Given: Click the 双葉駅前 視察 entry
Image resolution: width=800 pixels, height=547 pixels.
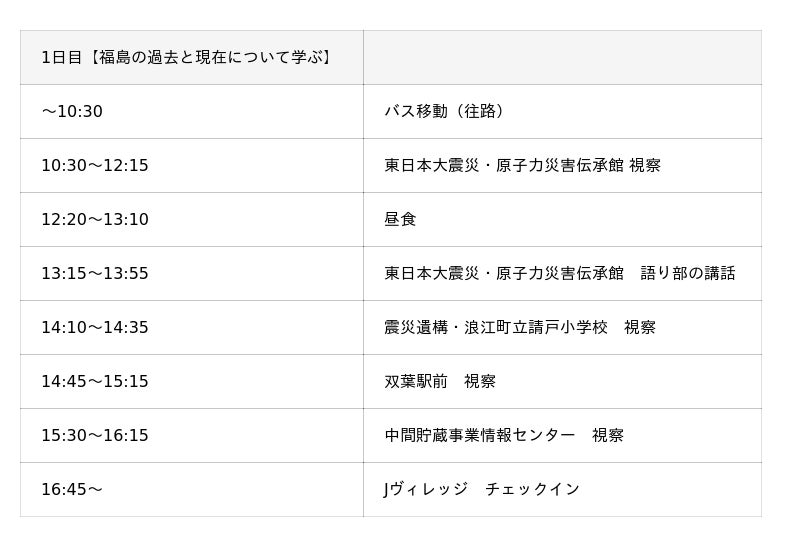Looking at the screenshot, I should click(x=562, y=382).
